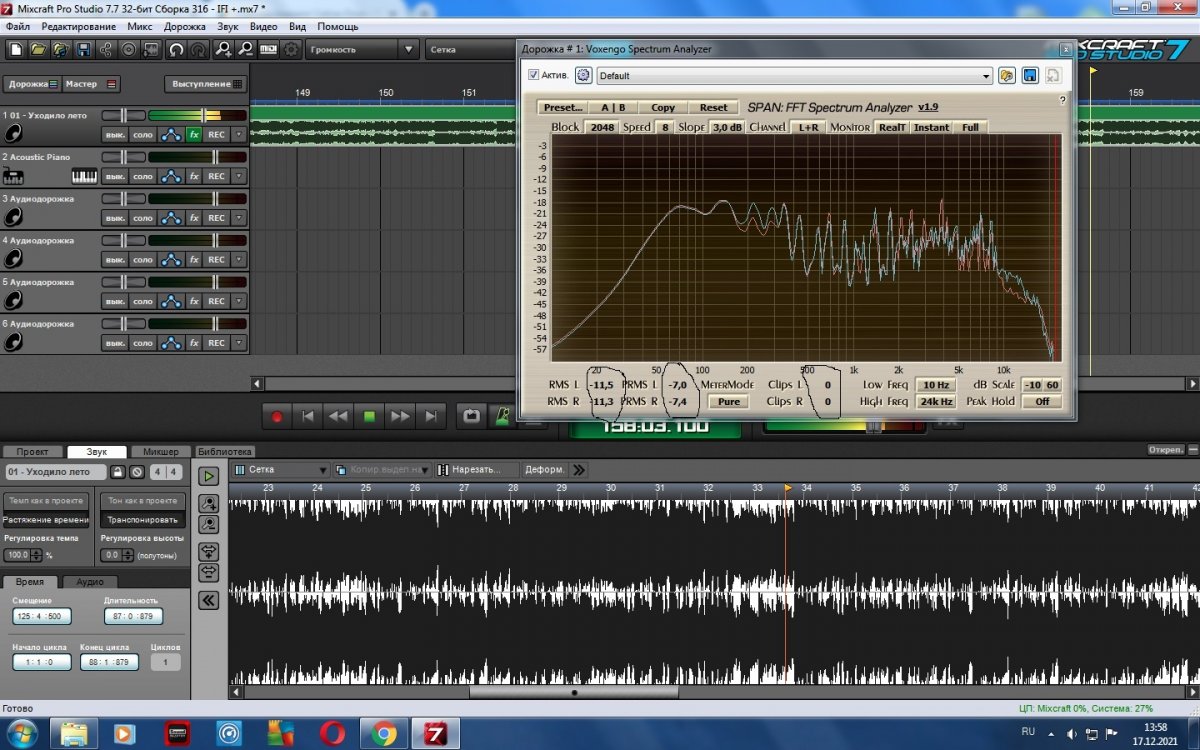Toggle the lock icon beside clip name
Viewport: 1200px width, 750px height.
116,472
